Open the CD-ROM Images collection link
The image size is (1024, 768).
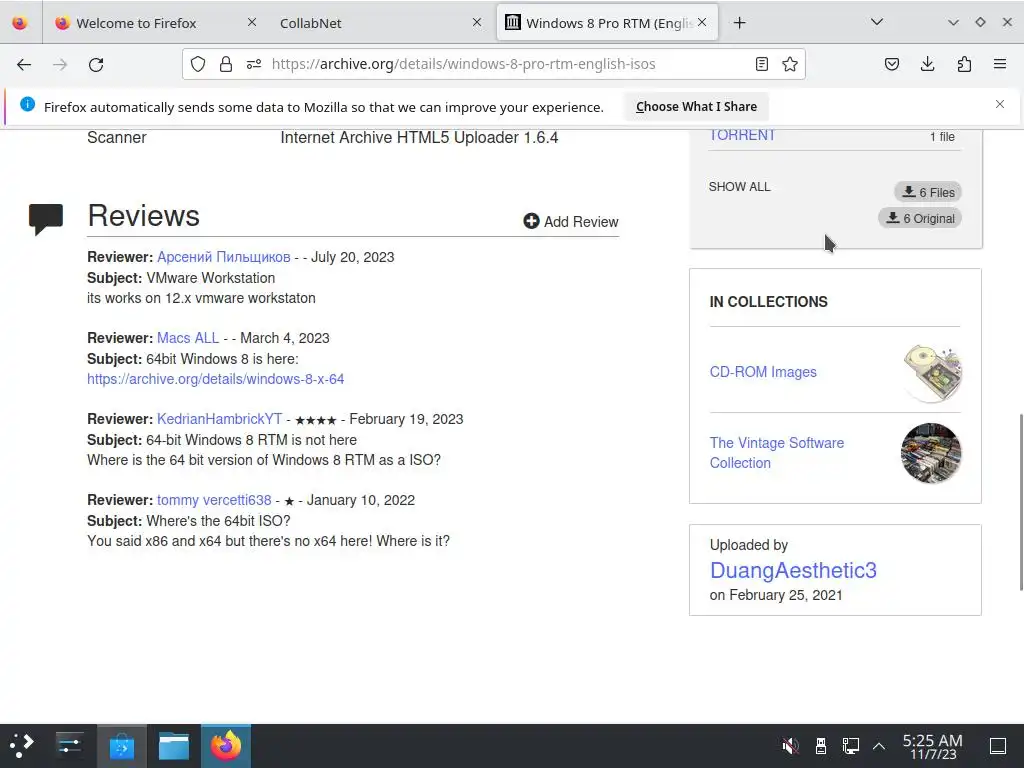tap(763, 372)
